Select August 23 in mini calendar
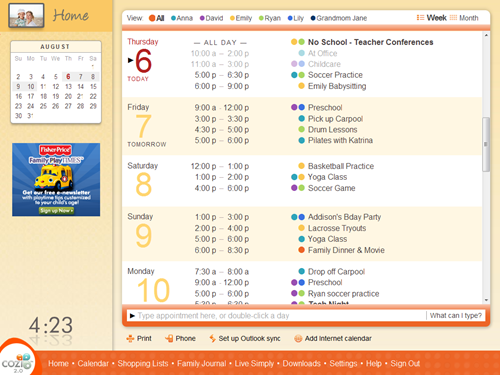 (x=18, y=106)
